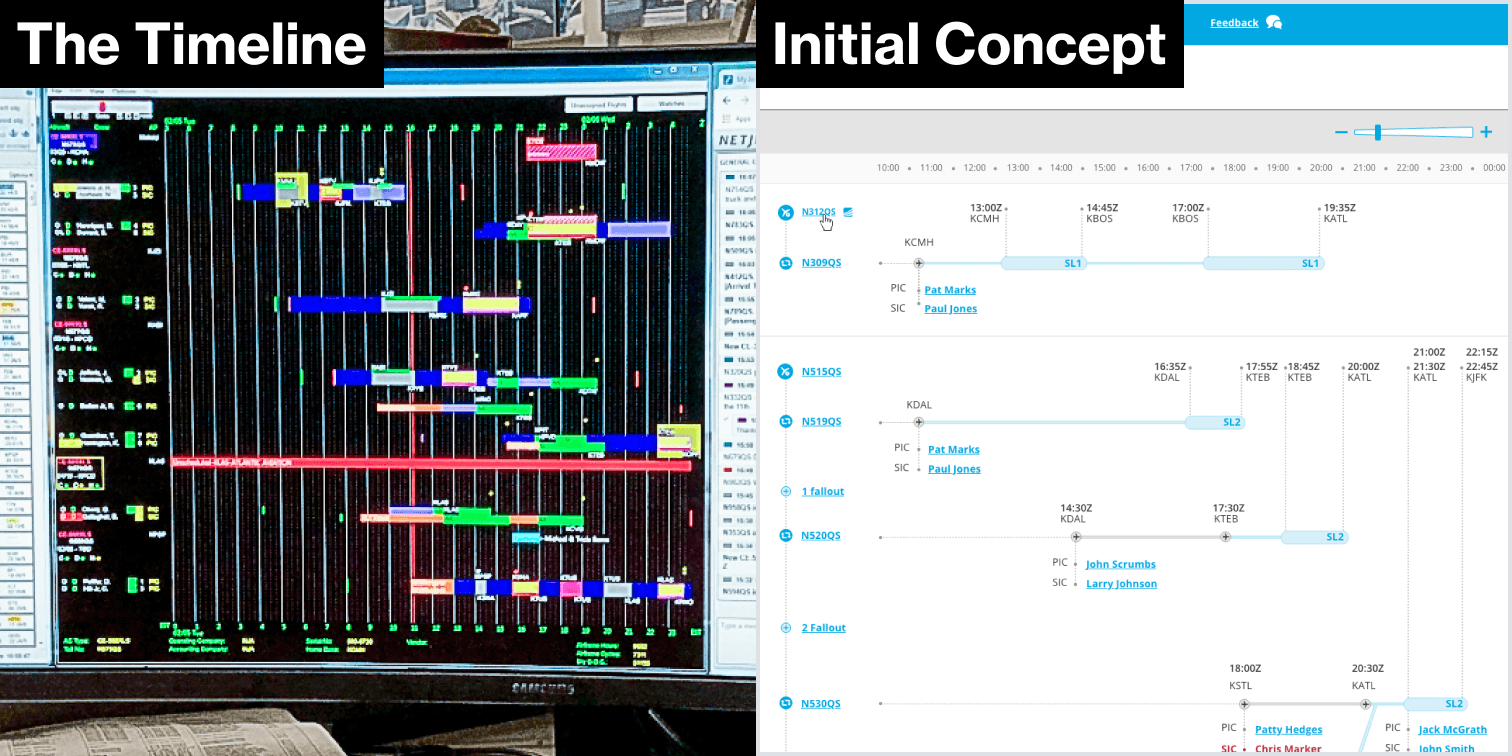Click the Watches button in old timeline
1512x756 pixels.
(x=672, y=104)
